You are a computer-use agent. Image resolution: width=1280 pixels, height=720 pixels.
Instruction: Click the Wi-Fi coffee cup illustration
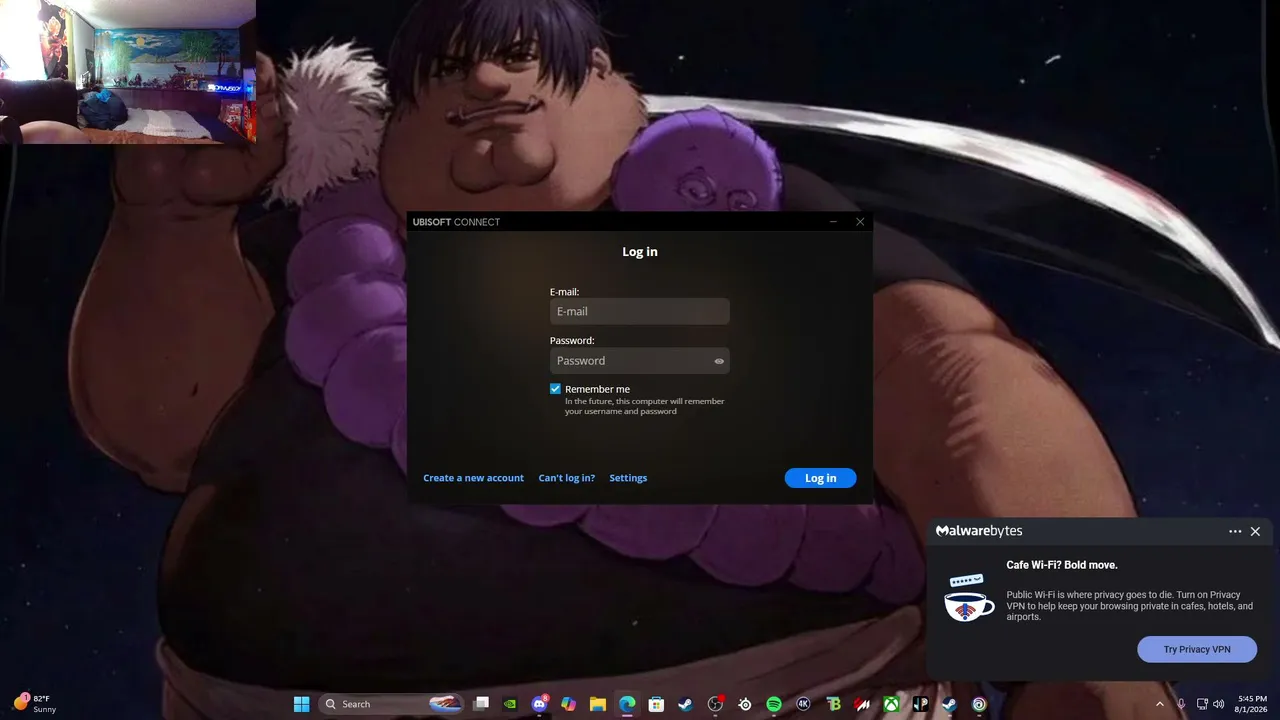tap(969, 597)
